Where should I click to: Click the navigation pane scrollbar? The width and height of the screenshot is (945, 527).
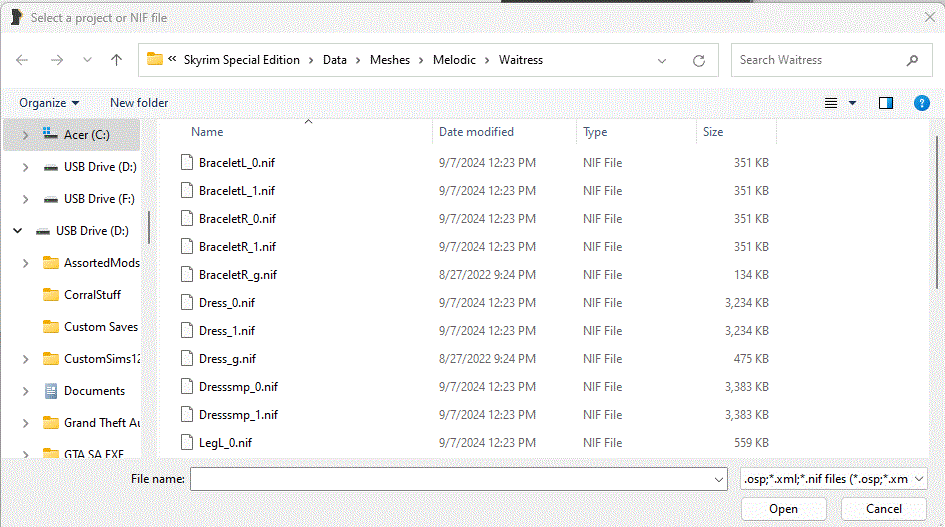click(149, 227)
